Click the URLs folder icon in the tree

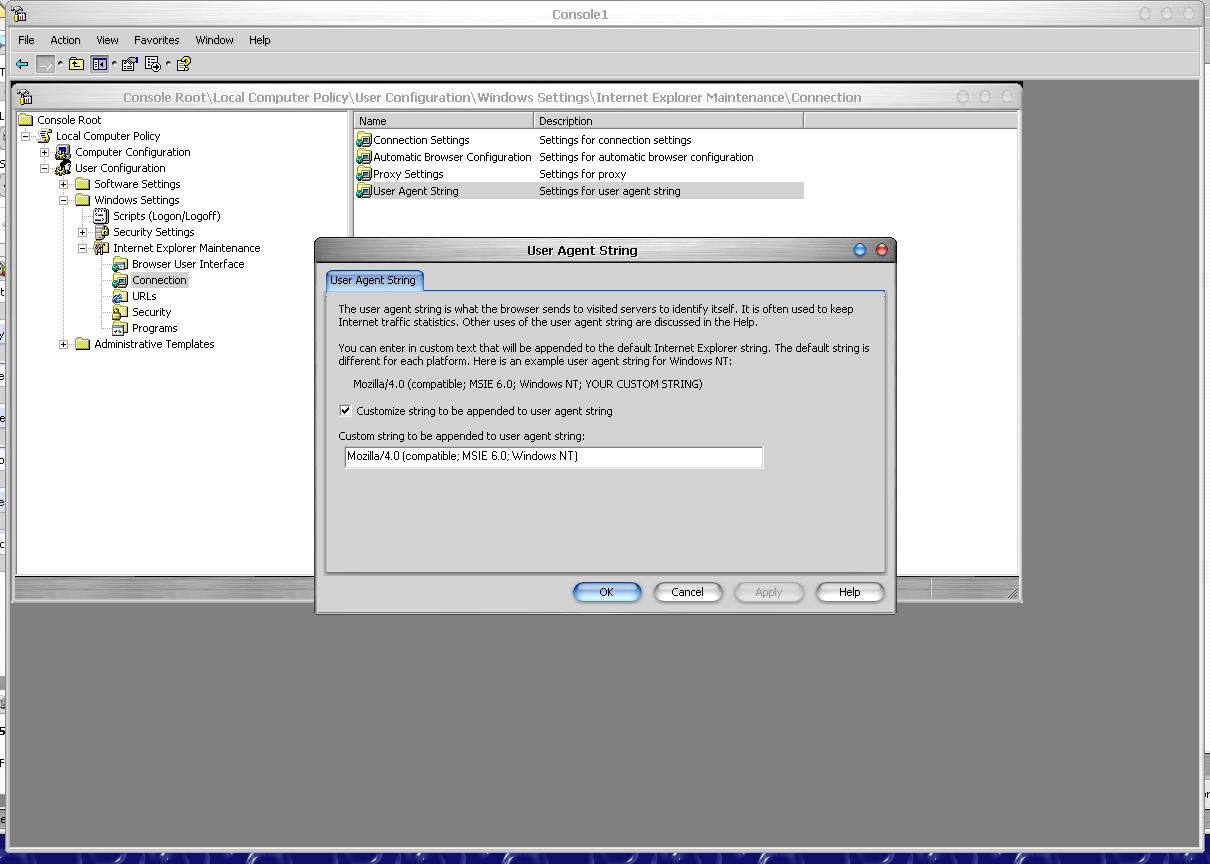pyautogui.click(x=120, y=296)
